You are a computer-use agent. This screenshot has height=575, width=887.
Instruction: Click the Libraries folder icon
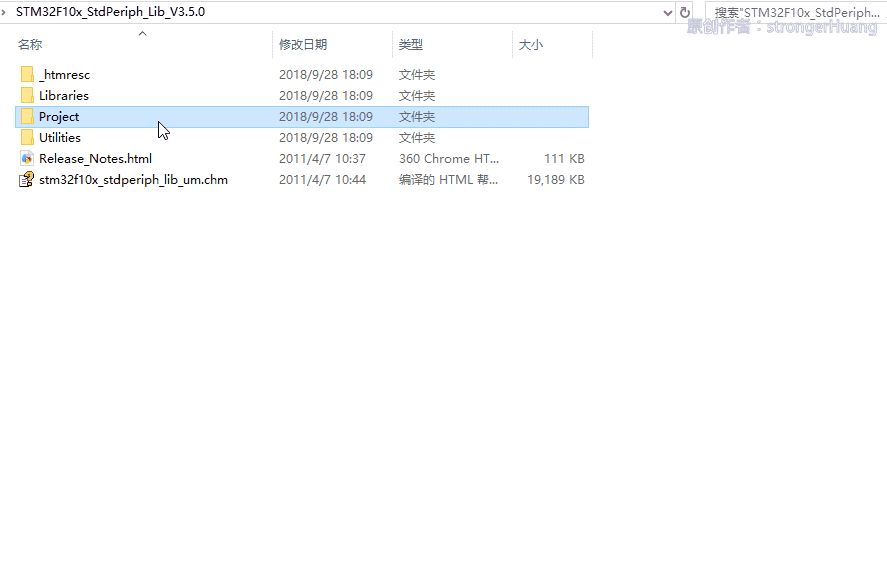click(27, 95)
